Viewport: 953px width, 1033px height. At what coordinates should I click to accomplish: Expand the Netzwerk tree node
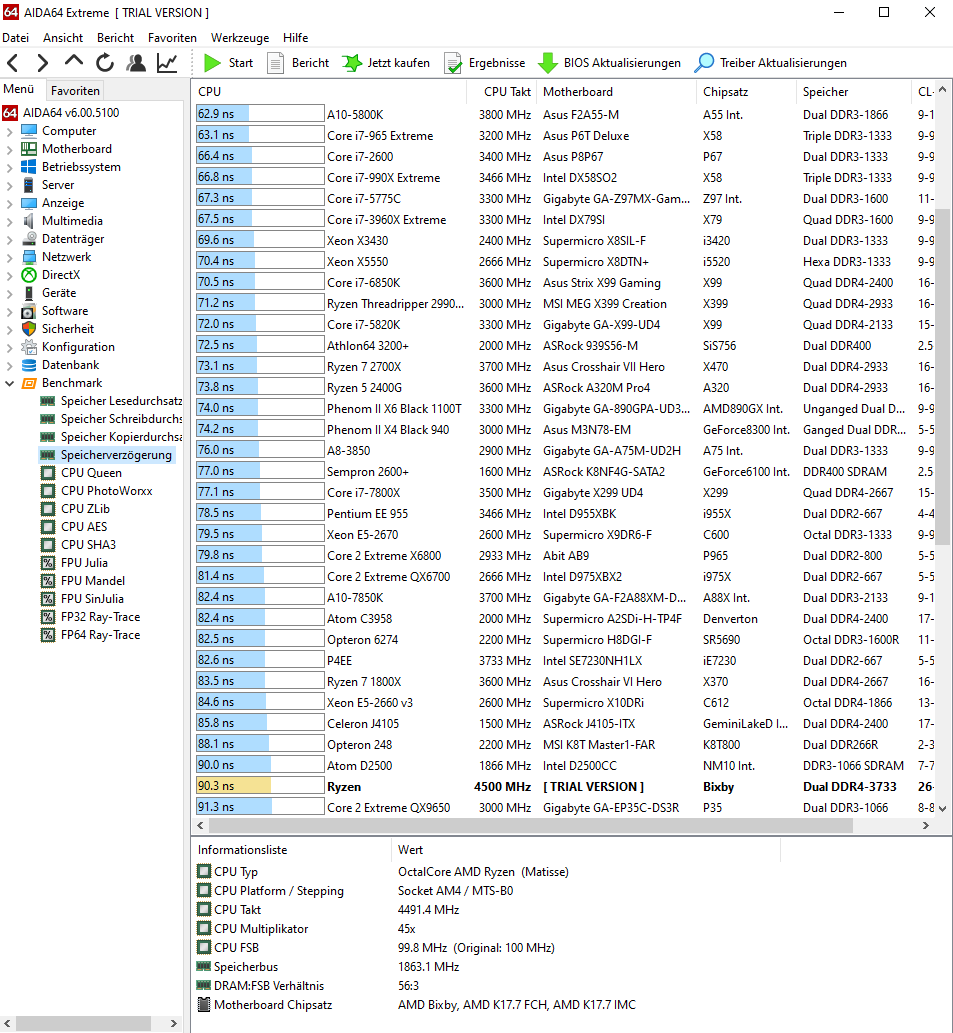pyautogui.click(x=9, y=257)
